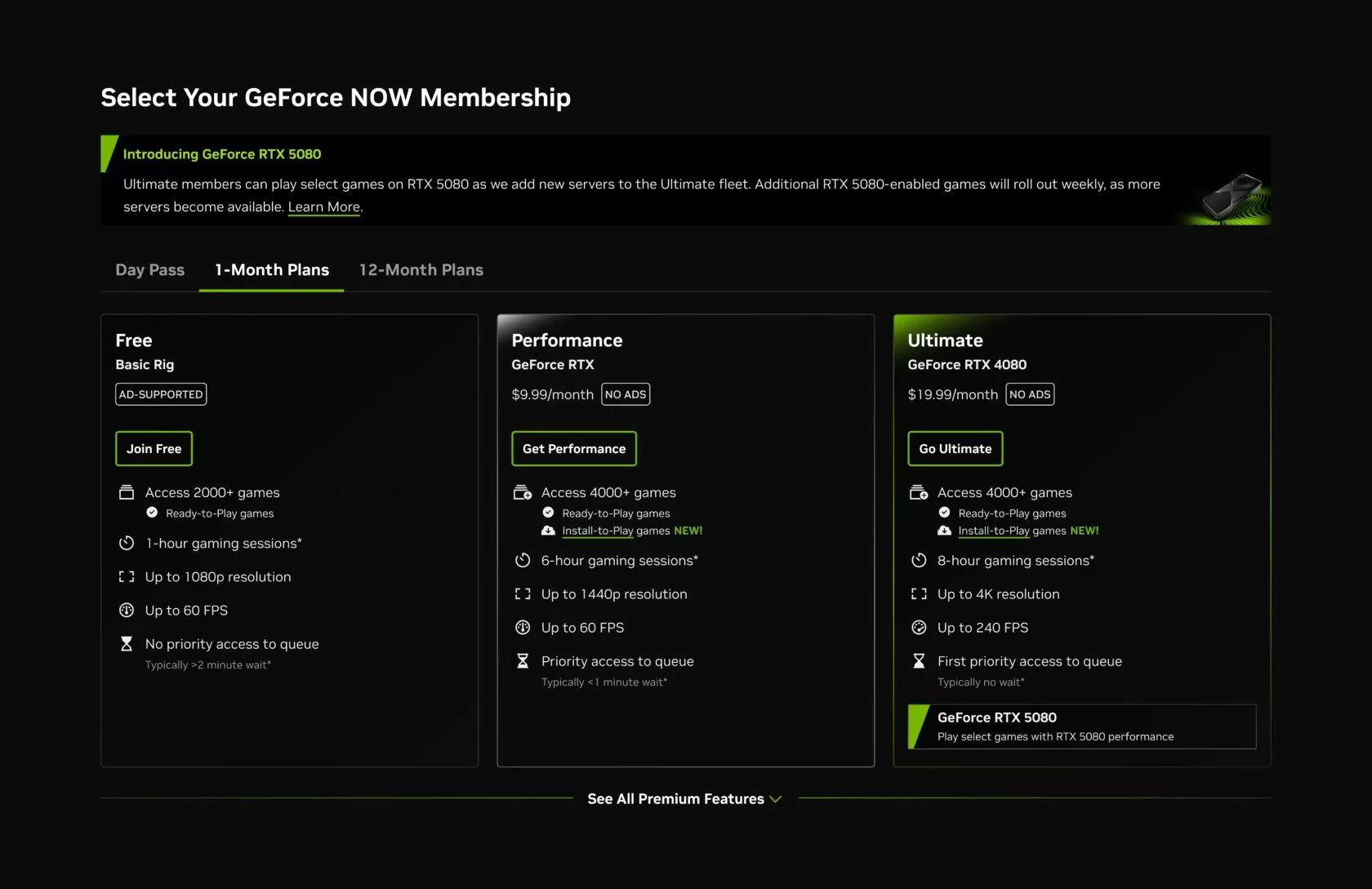Click the RTX 5080 graphics card image in banner
Image resolution: width=1372 pixels, height=889 pixels.
tap(1232, 197)
